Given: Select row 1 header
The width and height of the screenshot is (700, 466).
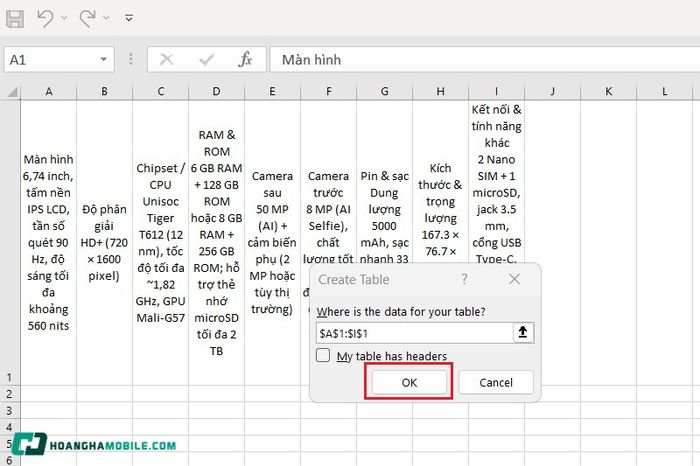Looking at the screenshot, I should [10, 242].
